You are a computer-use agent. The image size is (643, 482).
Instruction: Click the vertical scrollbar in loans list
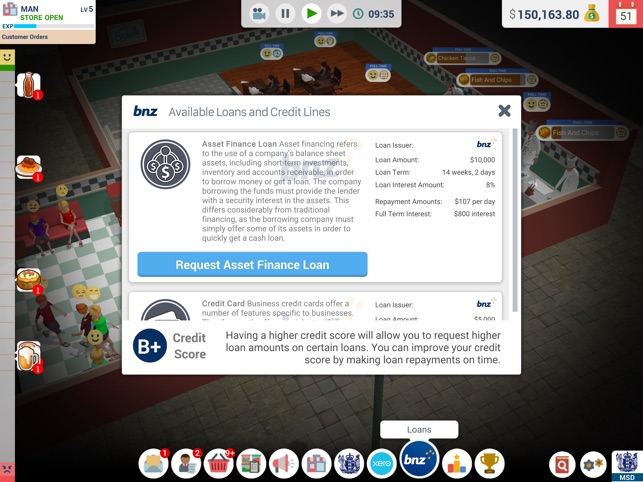point(515,220)
